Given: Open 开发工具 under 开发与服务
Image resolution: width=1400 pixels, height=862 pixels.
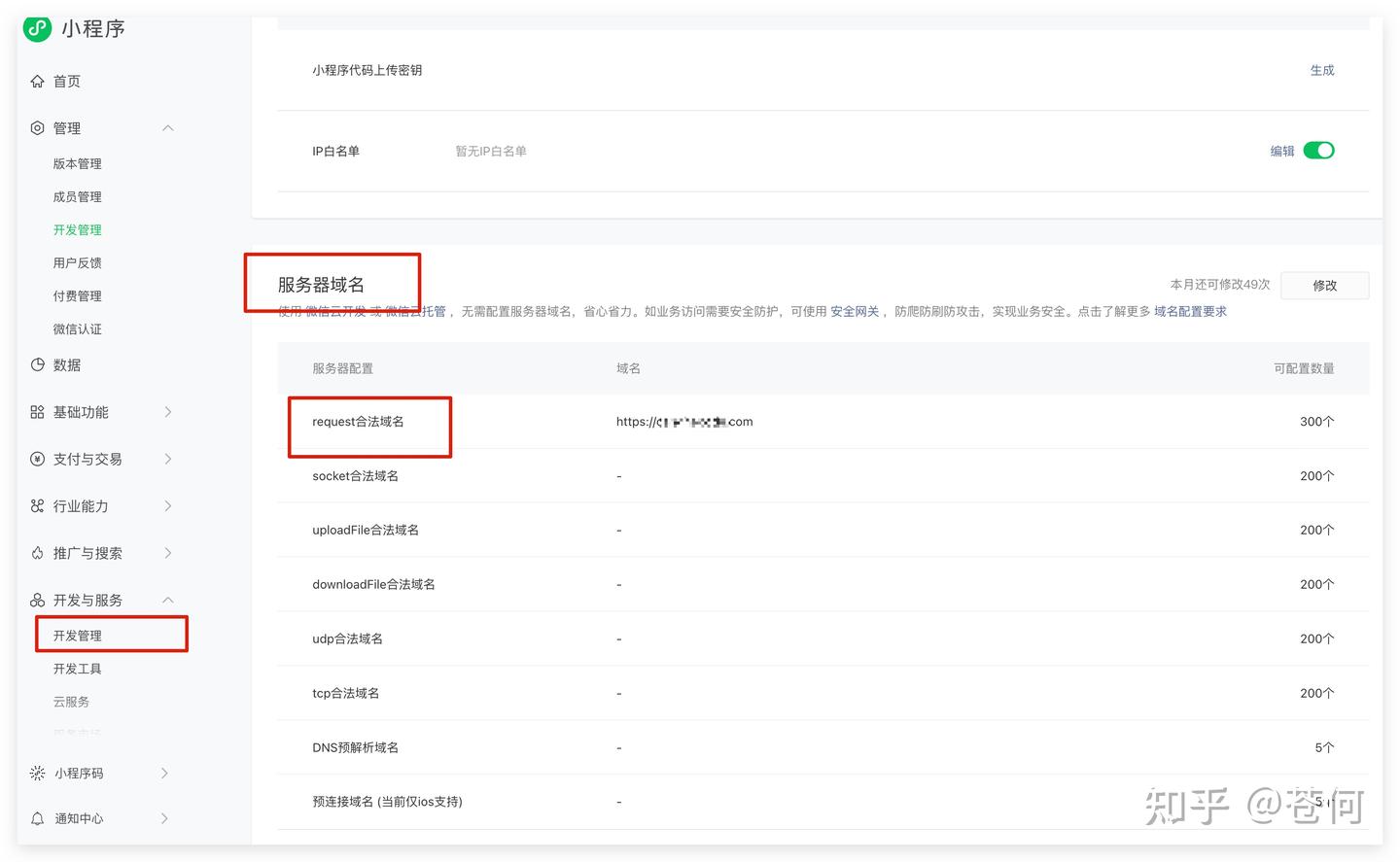Looking at the screenshot, I should coord(77,669).
